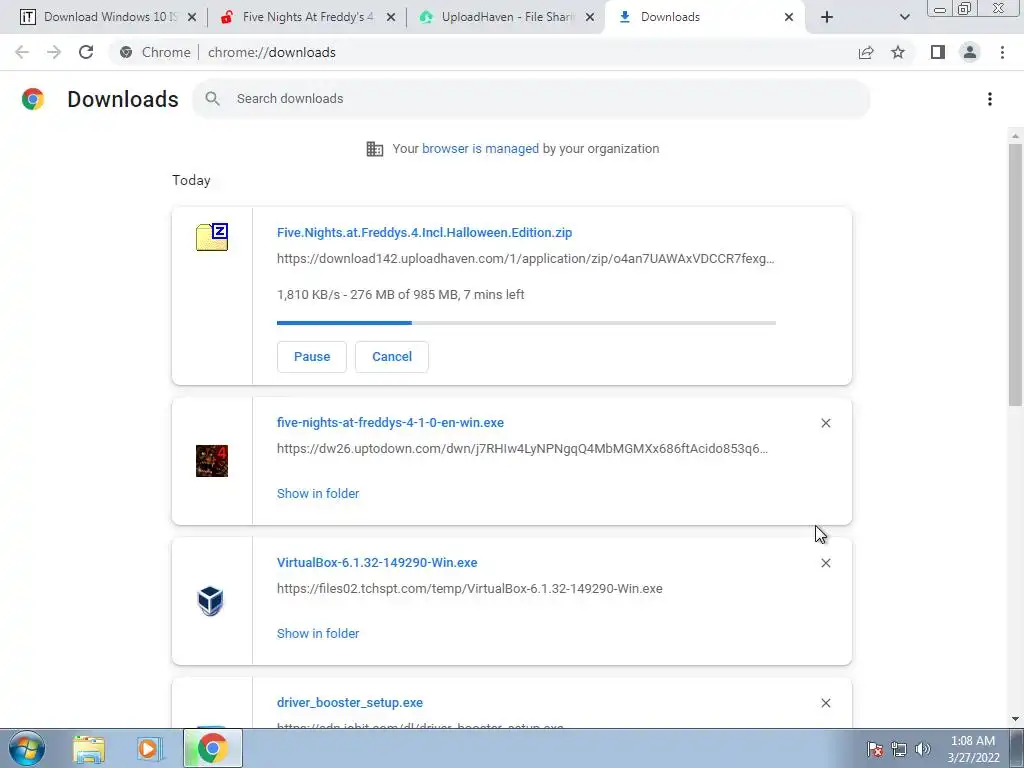Screen dimensions: 1024x768
Task: Share this page via the share icon
Action: pos(866,52)
